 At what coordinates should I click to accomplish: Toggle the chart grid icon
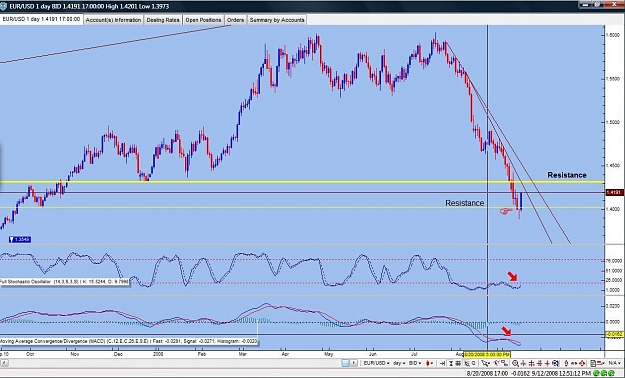click(458, 363)
